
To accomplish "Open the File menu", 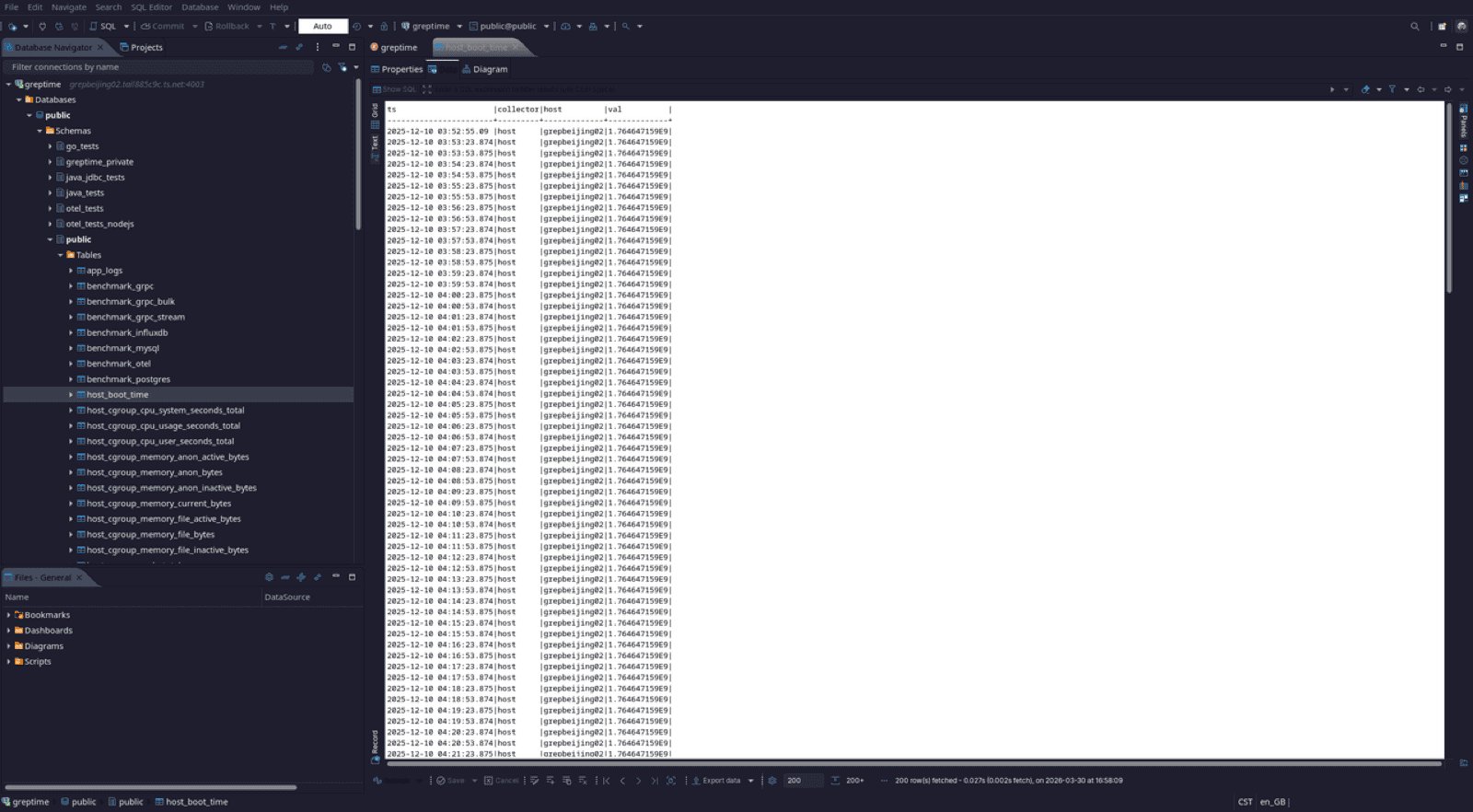I will [11, 6].
